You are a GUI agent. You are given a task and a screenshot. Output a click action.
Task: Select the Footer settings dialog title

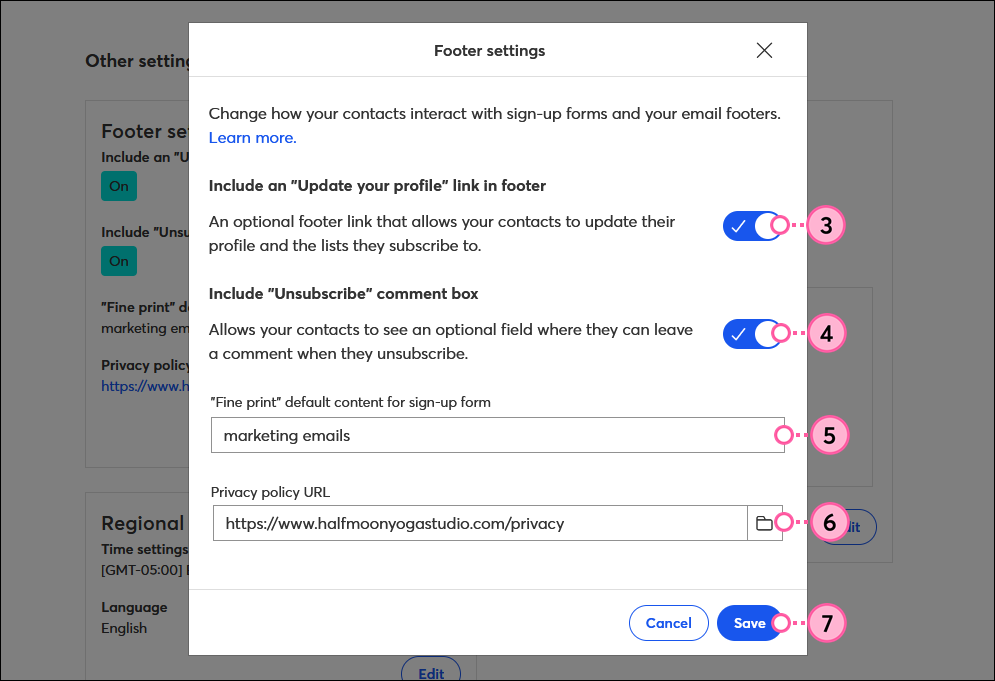point(489,51)
